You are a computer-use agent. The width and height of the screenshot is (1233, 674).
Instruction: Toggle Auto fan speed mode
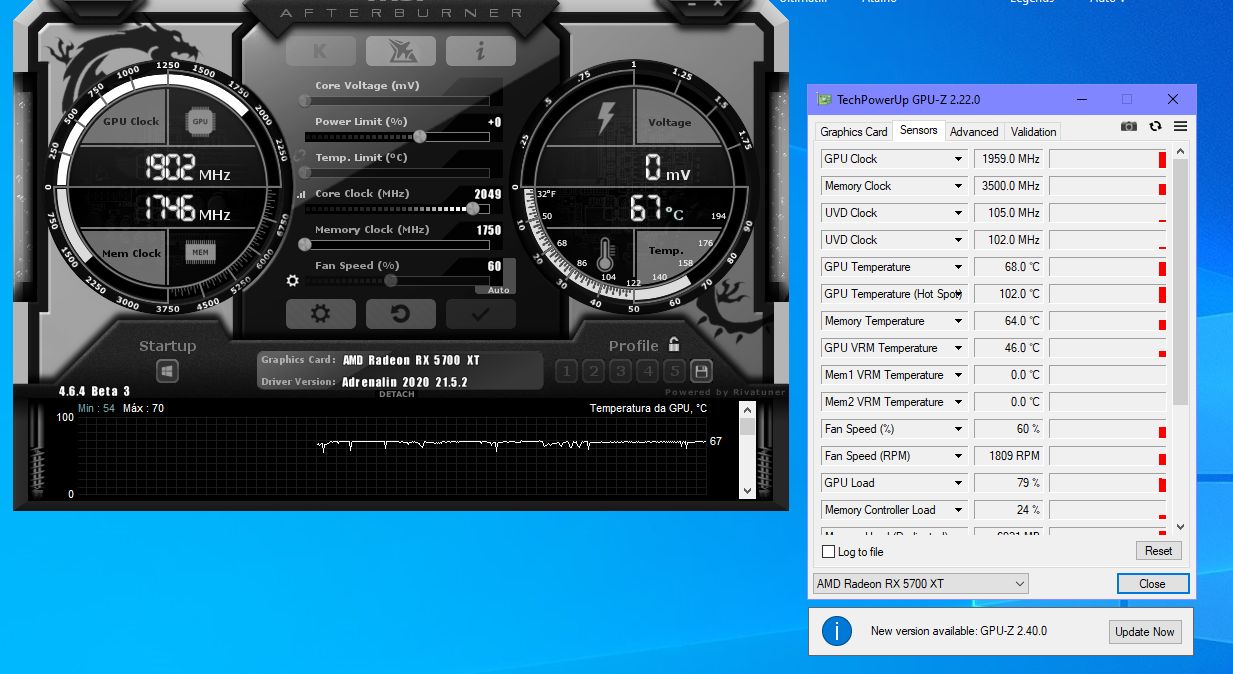click(498, 290)
